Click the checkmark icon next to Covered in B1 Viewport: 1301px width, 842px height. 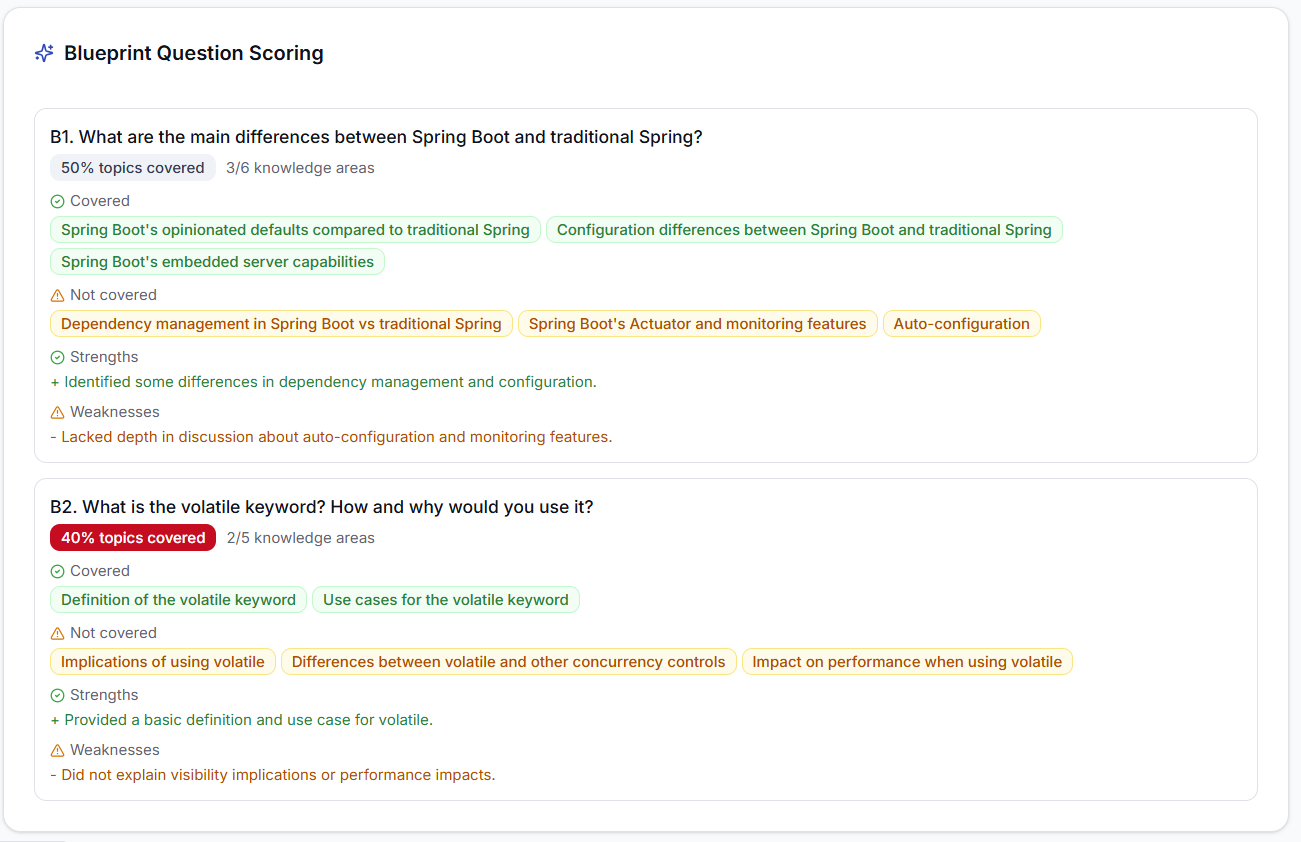(57, 200)
